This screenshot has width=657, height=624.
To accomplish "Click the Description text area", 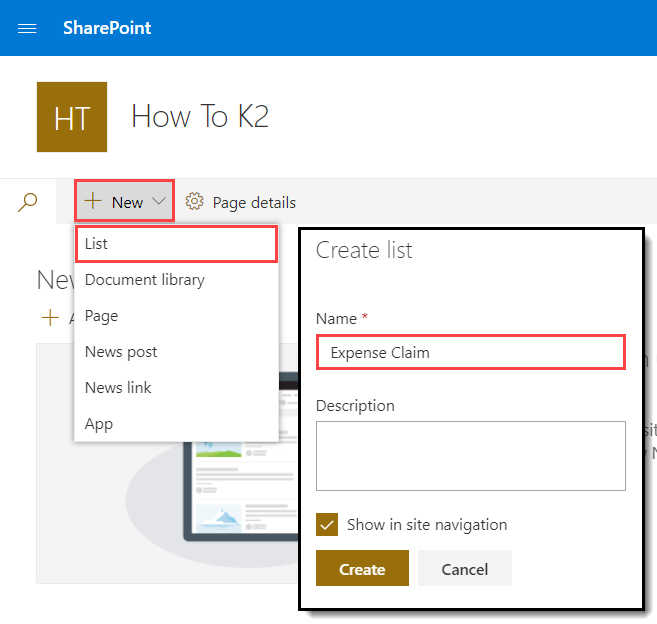I will pos(471,456).
